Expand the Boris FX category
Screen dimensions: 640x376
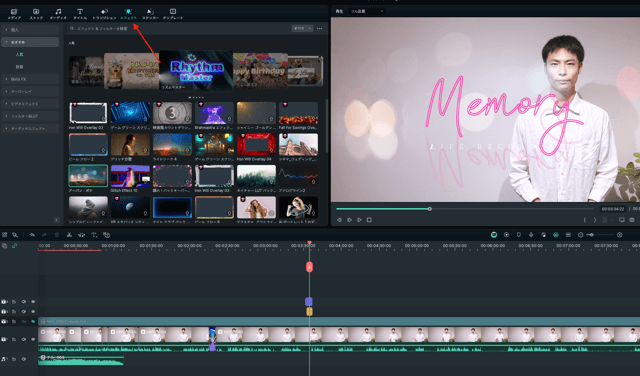[x=30, y=79]
